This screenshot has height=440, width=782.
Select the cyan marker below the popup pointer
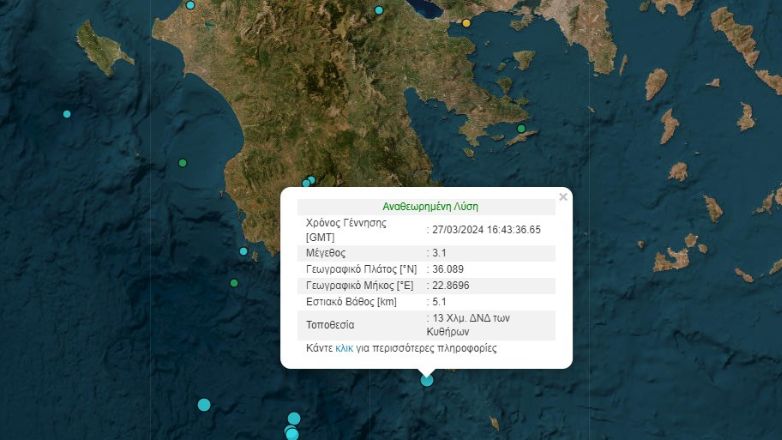pyautogui.click(x=427, y=380)
